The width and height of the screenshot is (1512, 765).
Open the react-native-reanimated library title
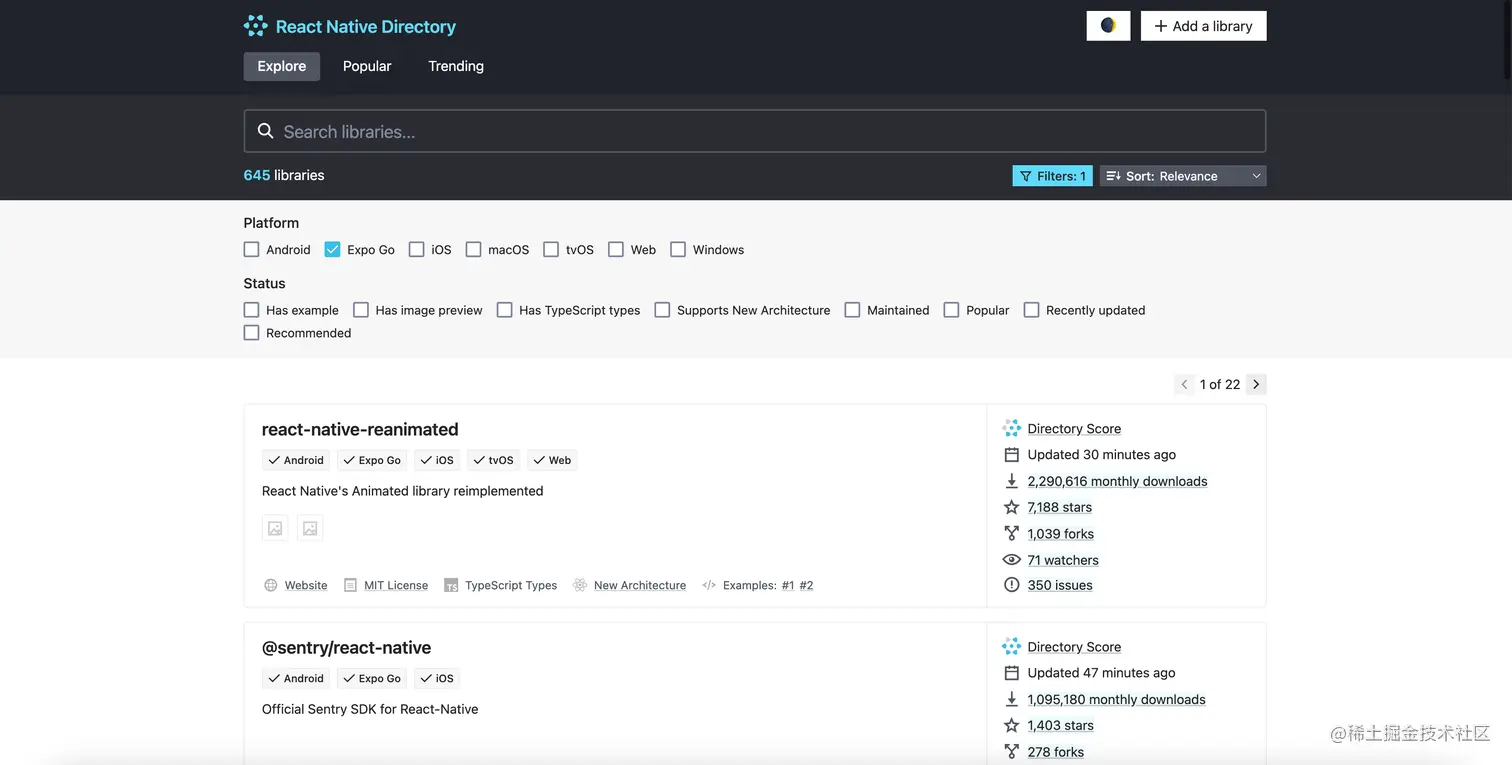360,429
